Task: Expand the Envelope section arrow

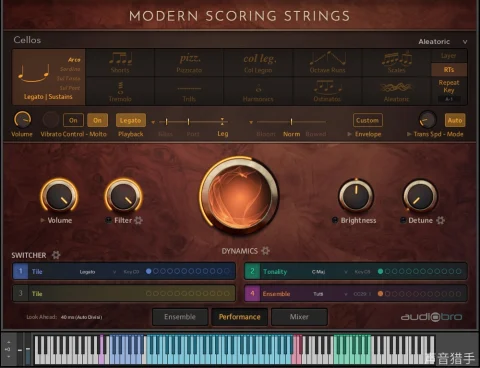Action: point(349,134)
